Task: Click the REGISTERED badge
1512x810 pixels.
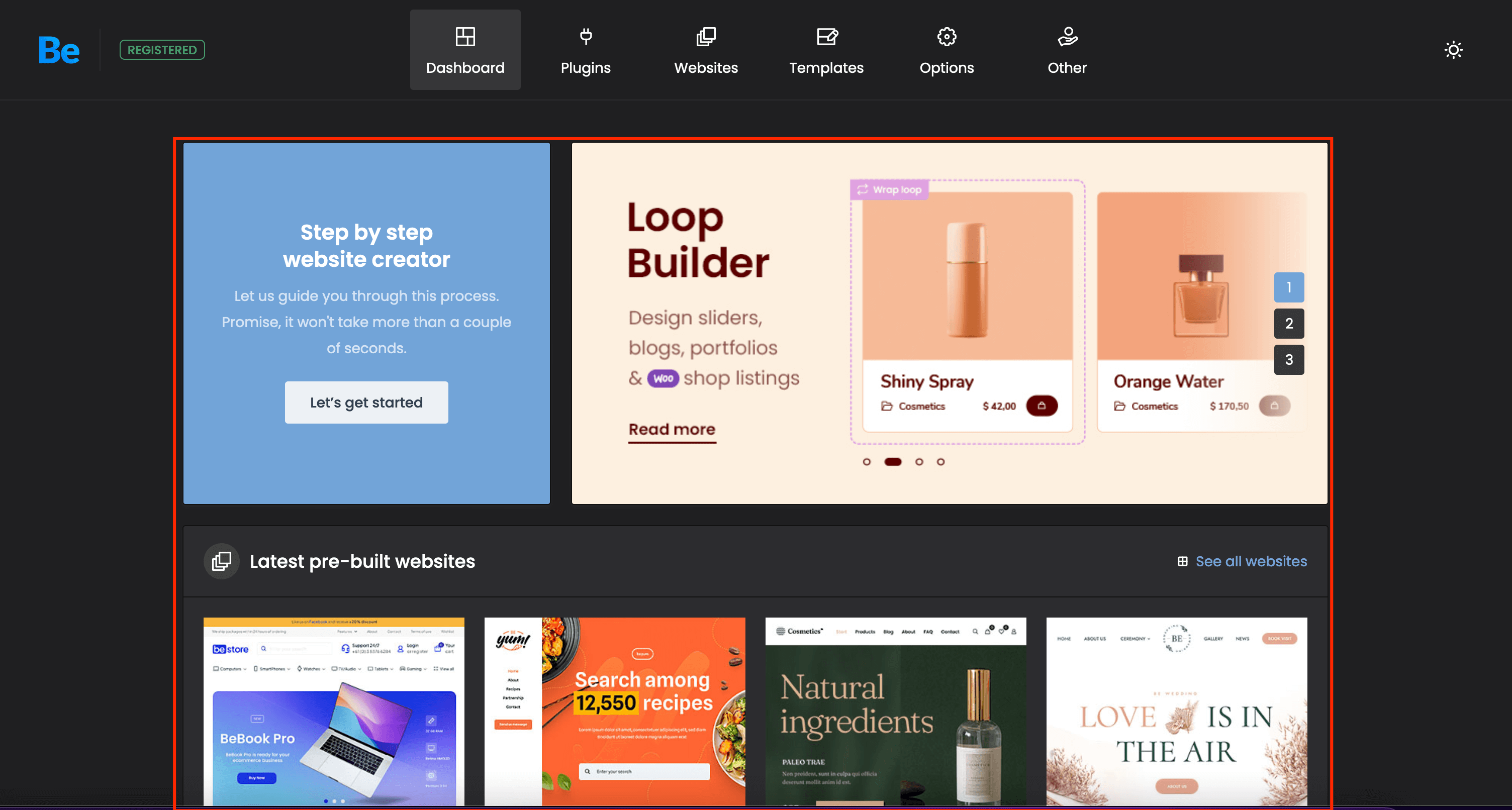Action: point(162,50)
